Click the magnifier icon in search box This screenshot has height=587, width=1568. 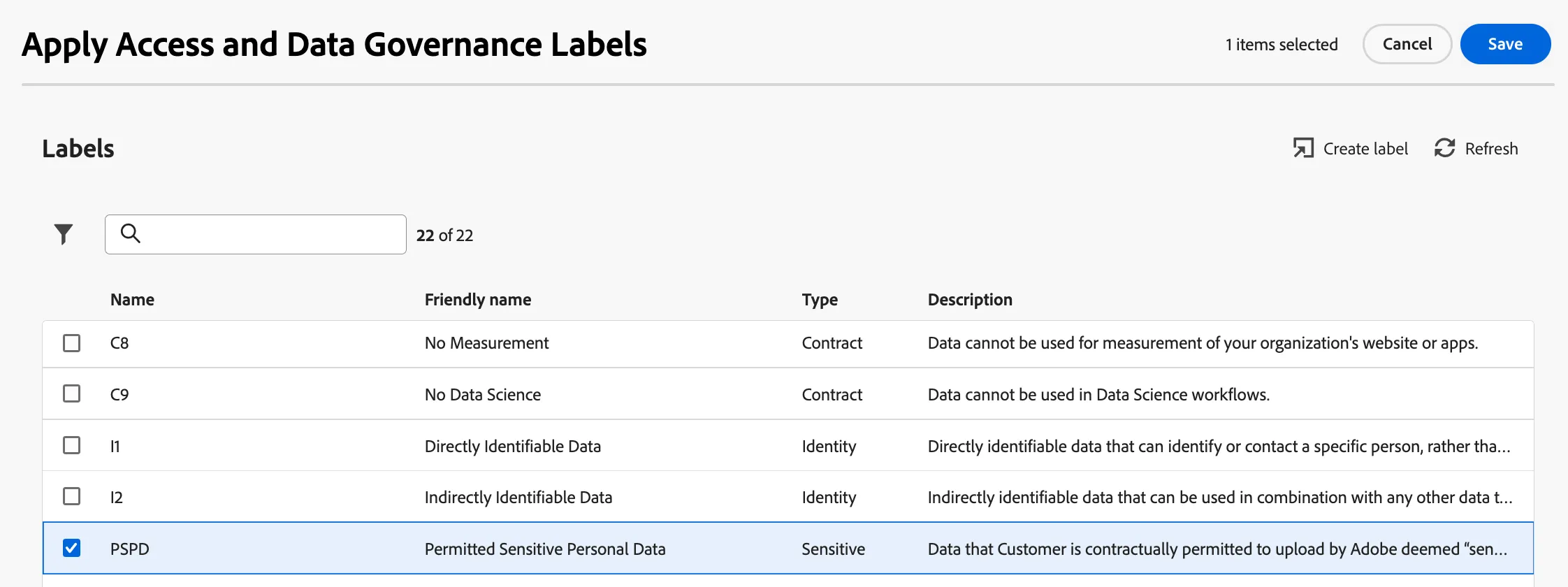131,233
